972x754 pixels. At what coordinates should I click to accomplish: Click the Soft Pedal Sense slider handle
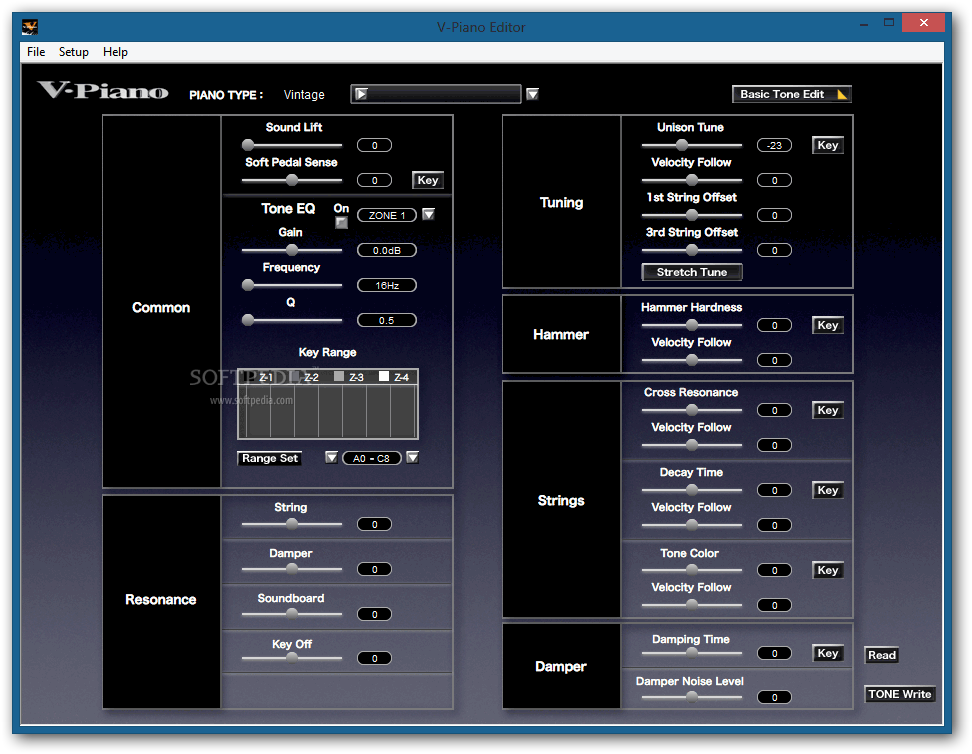tap(292, 180)
